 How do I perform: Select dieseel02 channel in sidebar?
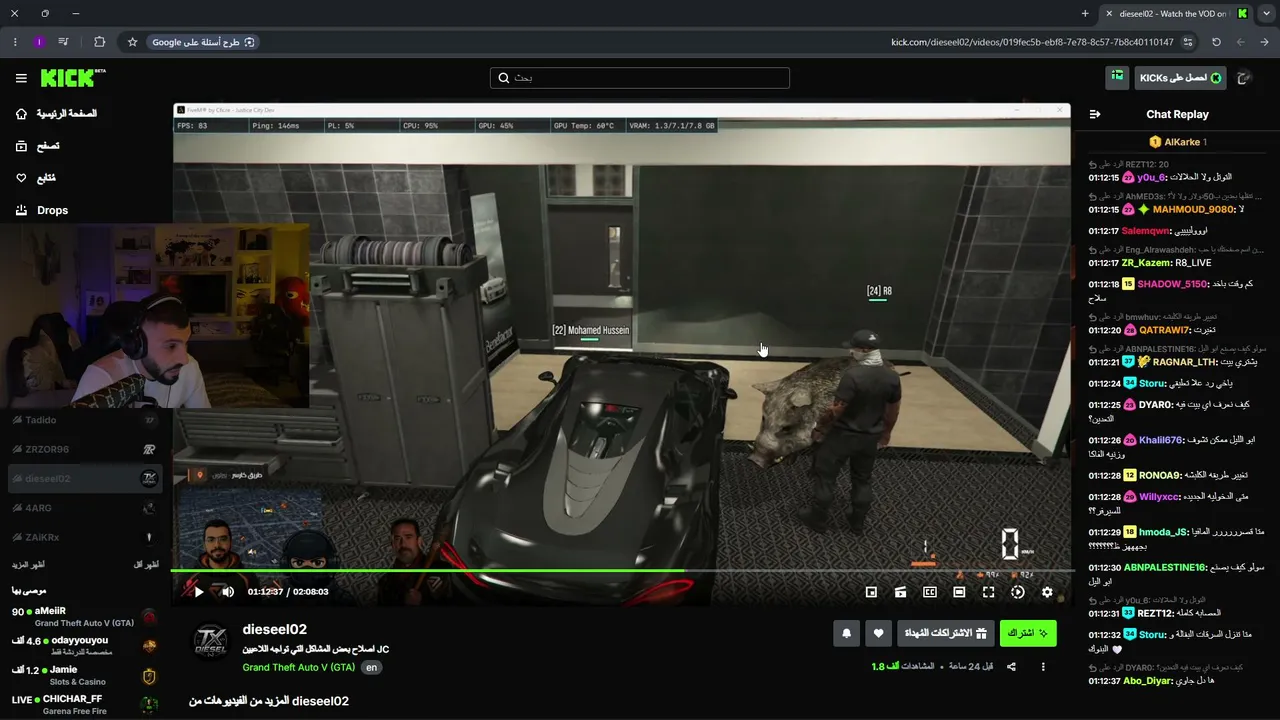coord(85,478)
